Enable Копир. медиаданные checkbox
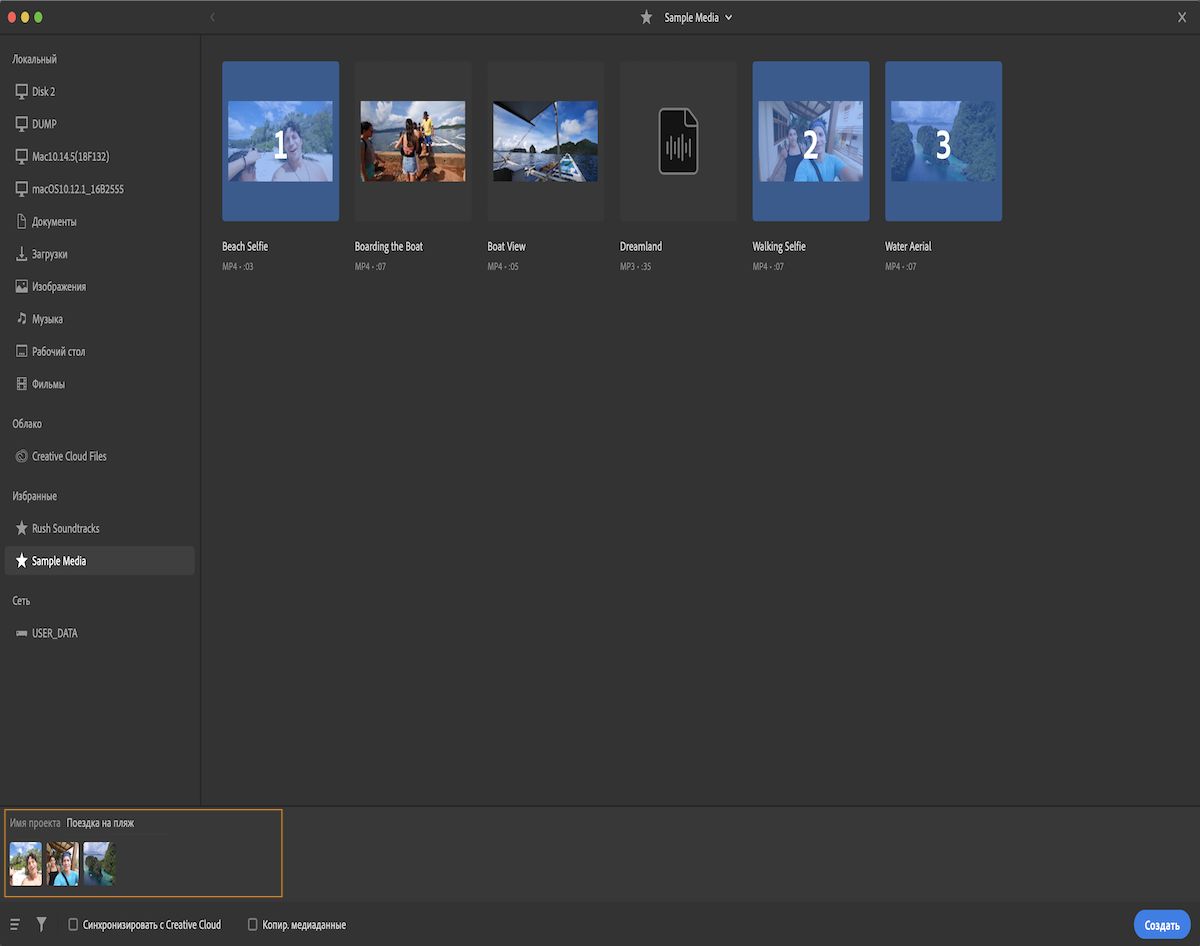Viewport: 1200px width, 946px height. coord(253,925)
